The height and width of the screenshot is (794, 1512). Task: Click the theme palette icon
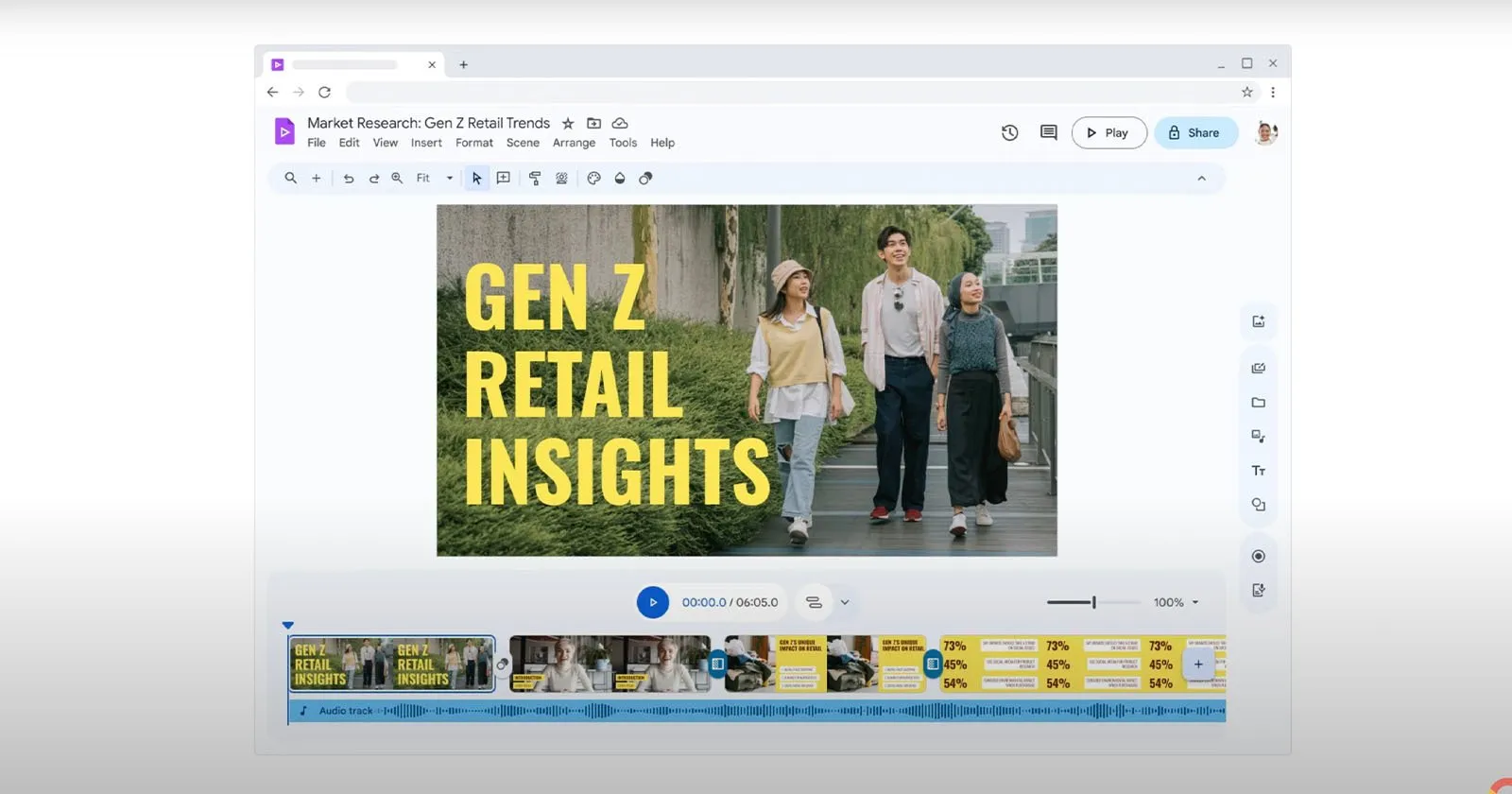click(593, 178)
